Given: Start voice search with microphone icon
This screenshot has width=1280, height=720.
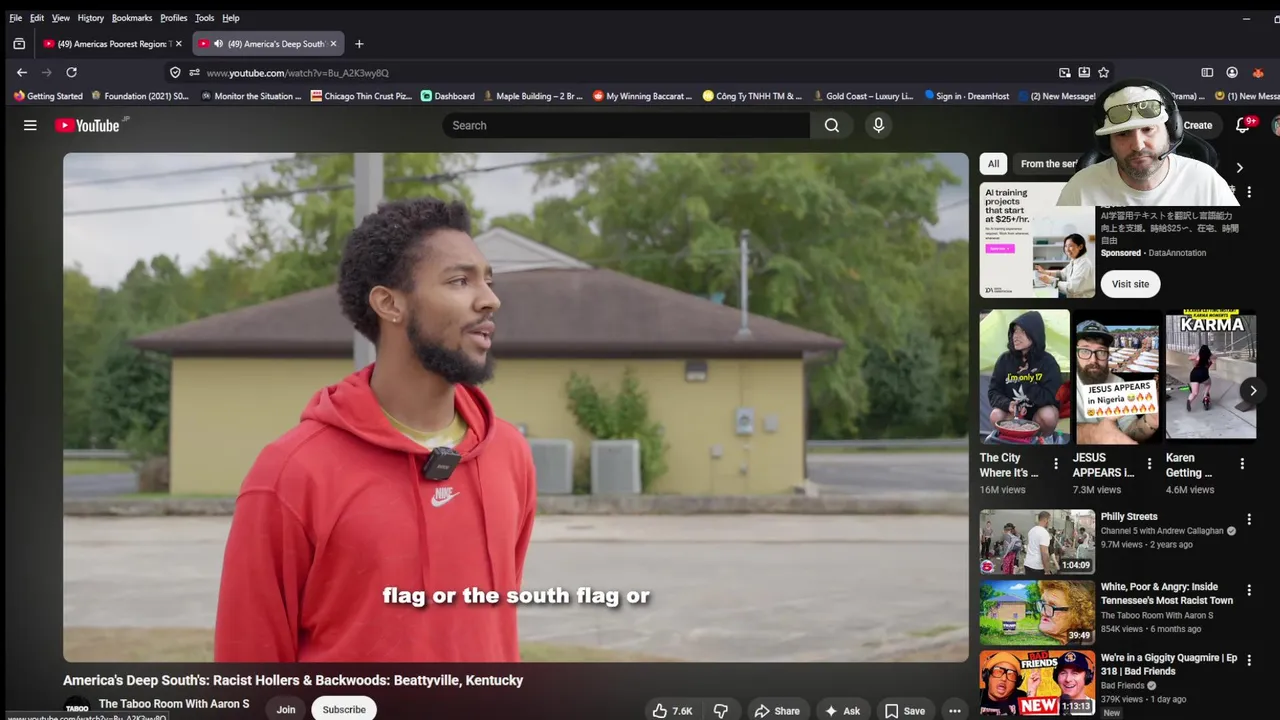Looking at the screenshot, I should coord(878,125).
